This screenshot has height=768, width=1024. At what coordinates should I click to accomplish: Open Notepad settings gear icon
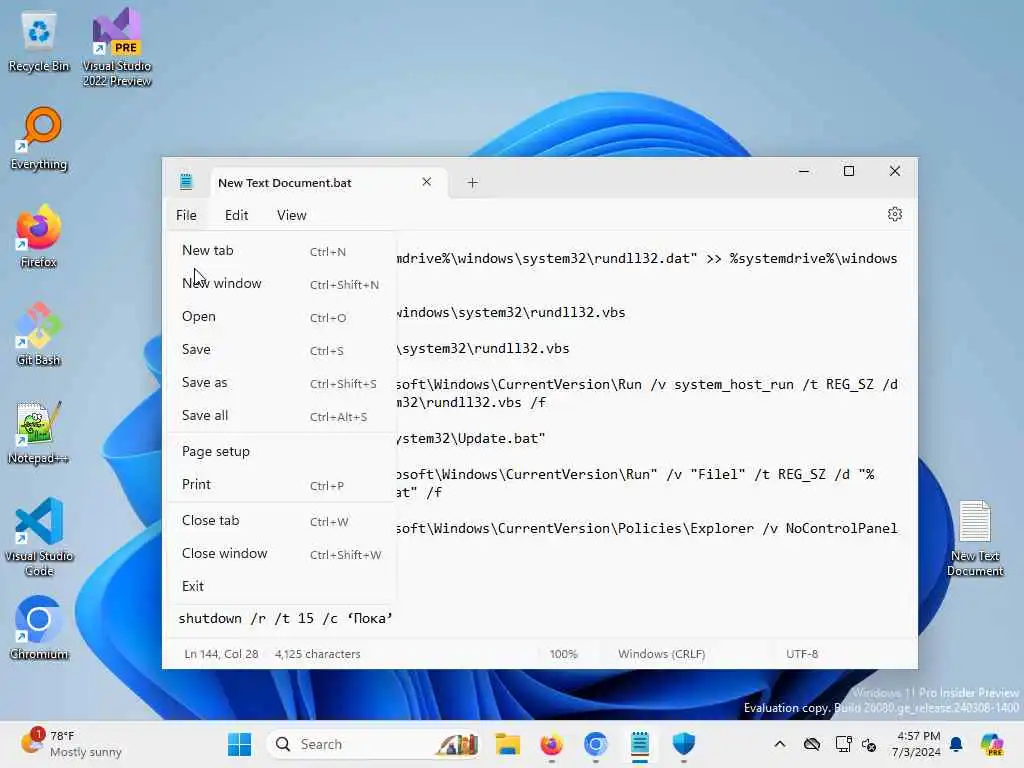click(x=895, y=214)
